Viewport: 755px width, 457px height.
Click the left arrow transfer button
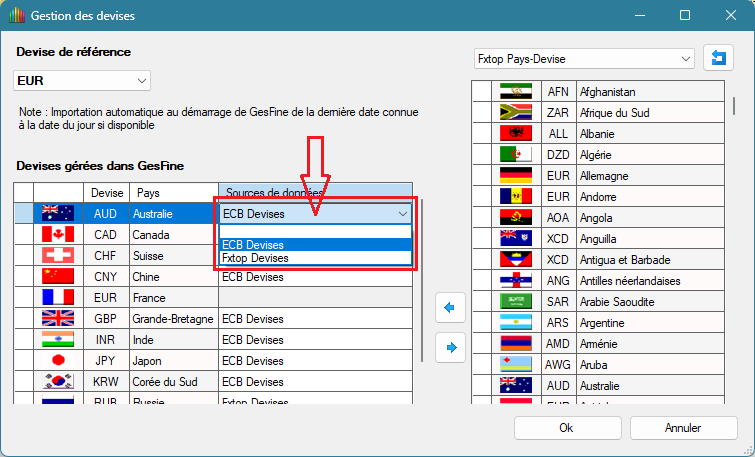coord(449,309)
